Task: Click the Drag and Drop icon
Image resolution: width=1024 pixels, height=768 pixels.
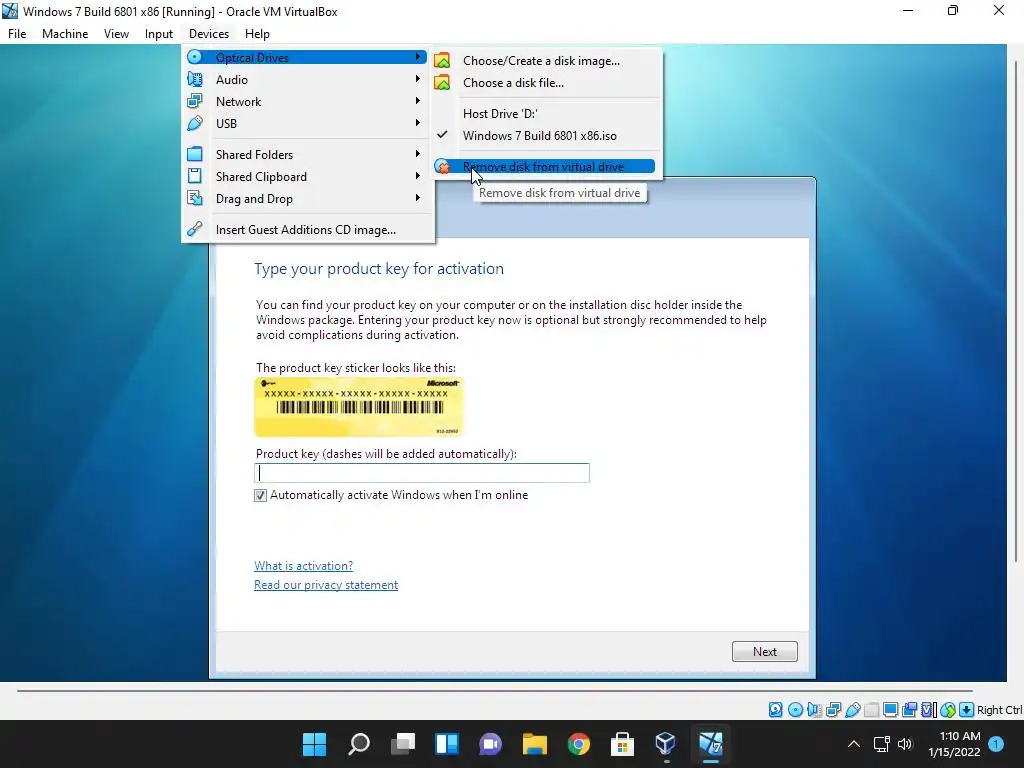Action: [x=195, y=199]
